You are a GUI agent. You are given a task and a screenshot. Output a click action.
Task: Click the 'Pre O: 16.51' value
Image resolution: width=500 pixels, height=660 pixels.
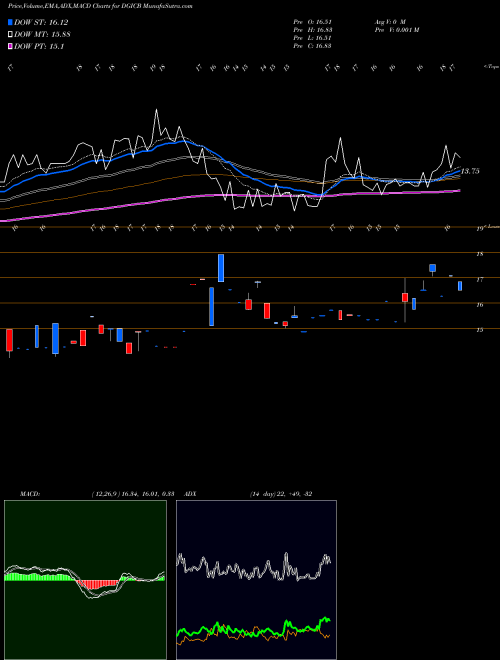tap(312, 22)
